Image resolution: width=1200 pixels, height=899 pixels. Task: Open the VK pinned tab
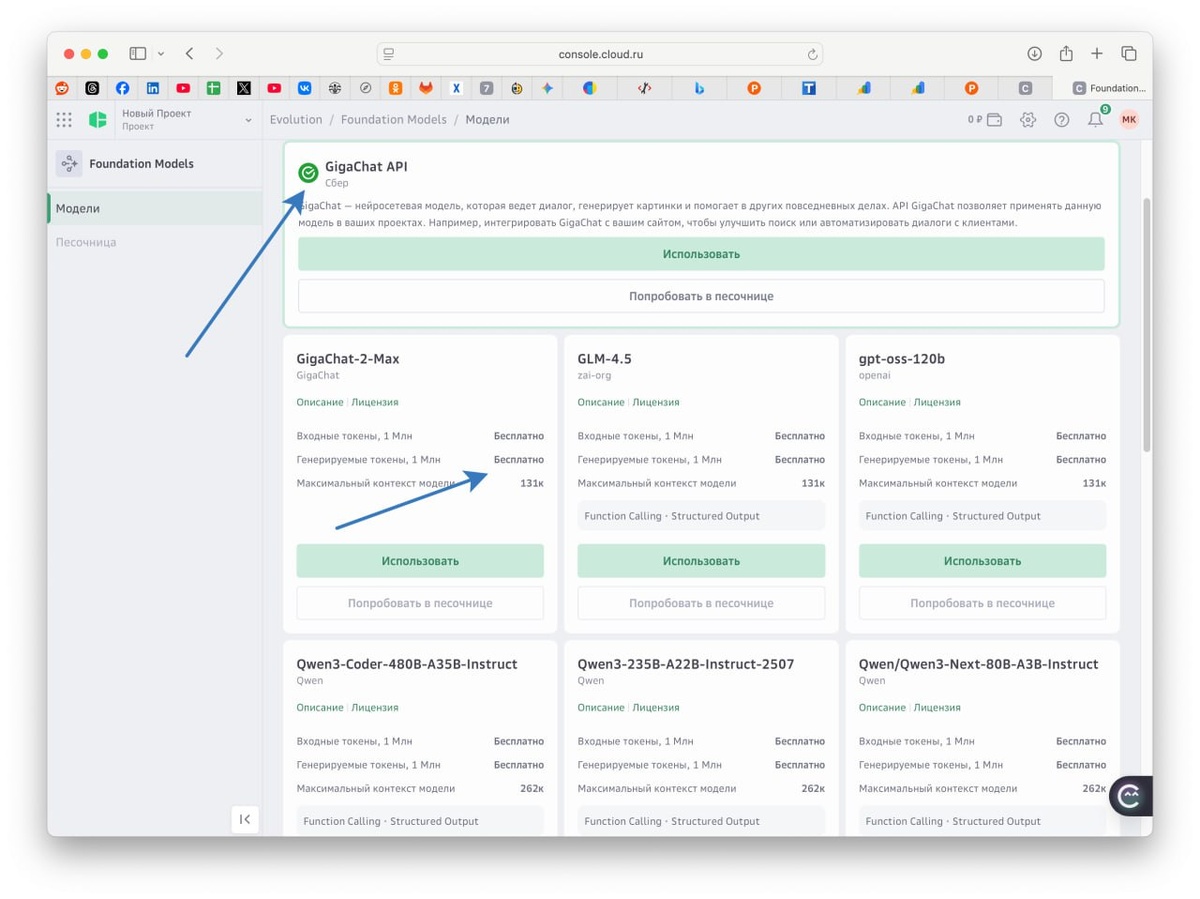[304, 88]
